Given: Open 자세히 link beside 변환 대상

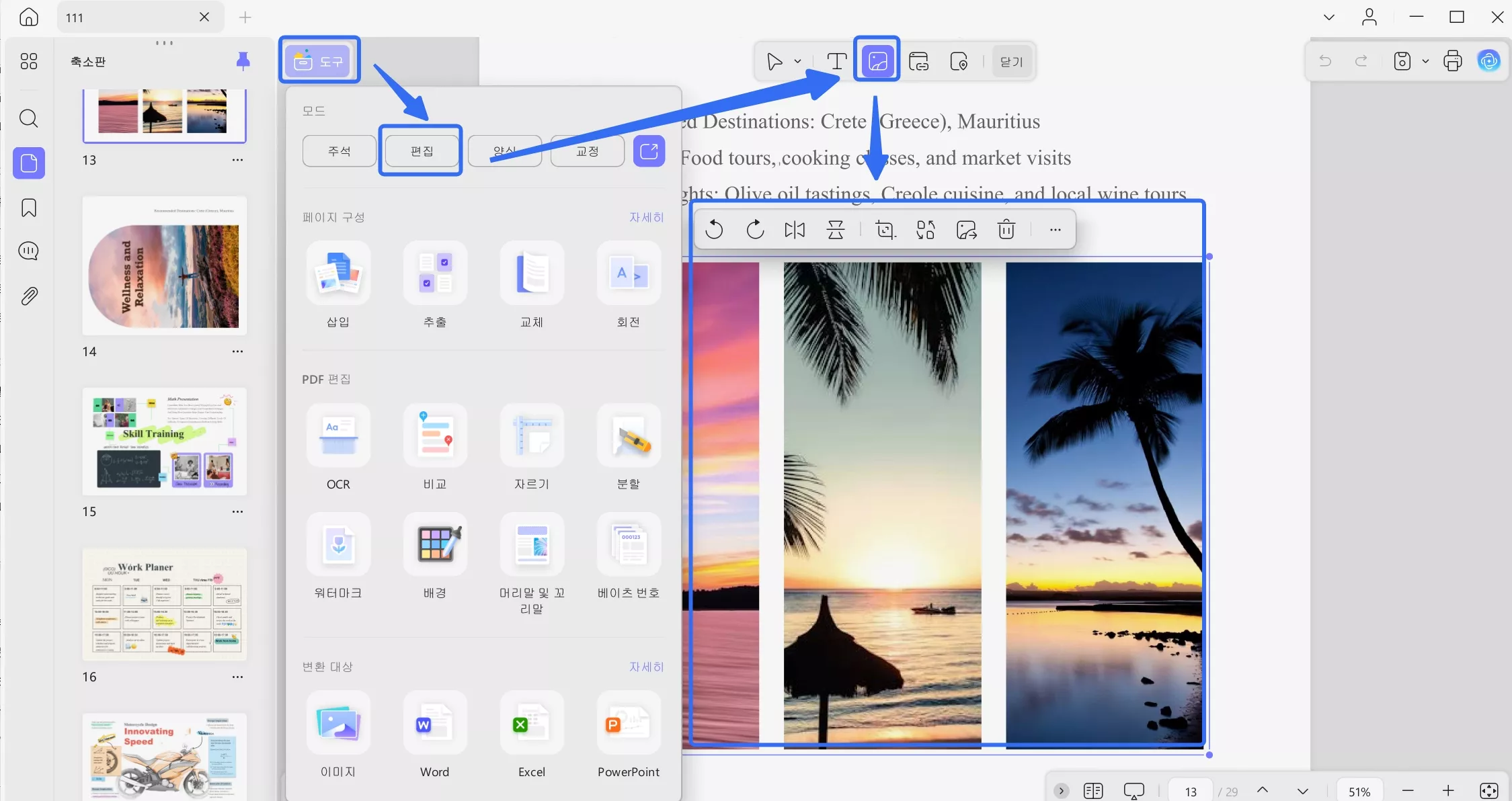Looking at the screenshot, I should coord(646,667).
